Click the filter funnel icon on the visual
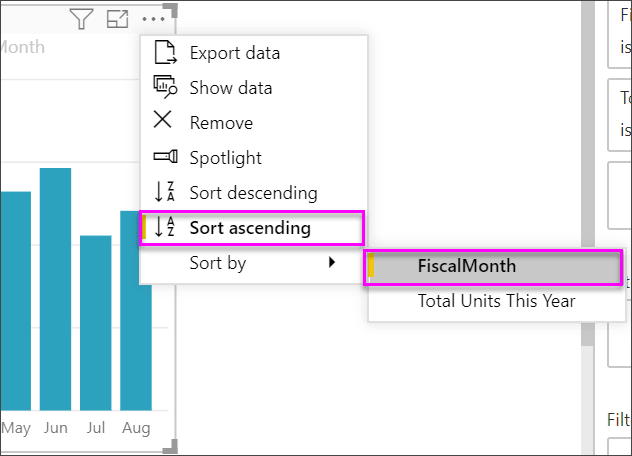Screen dimensions: 632x456 click(x=81, y=19)
